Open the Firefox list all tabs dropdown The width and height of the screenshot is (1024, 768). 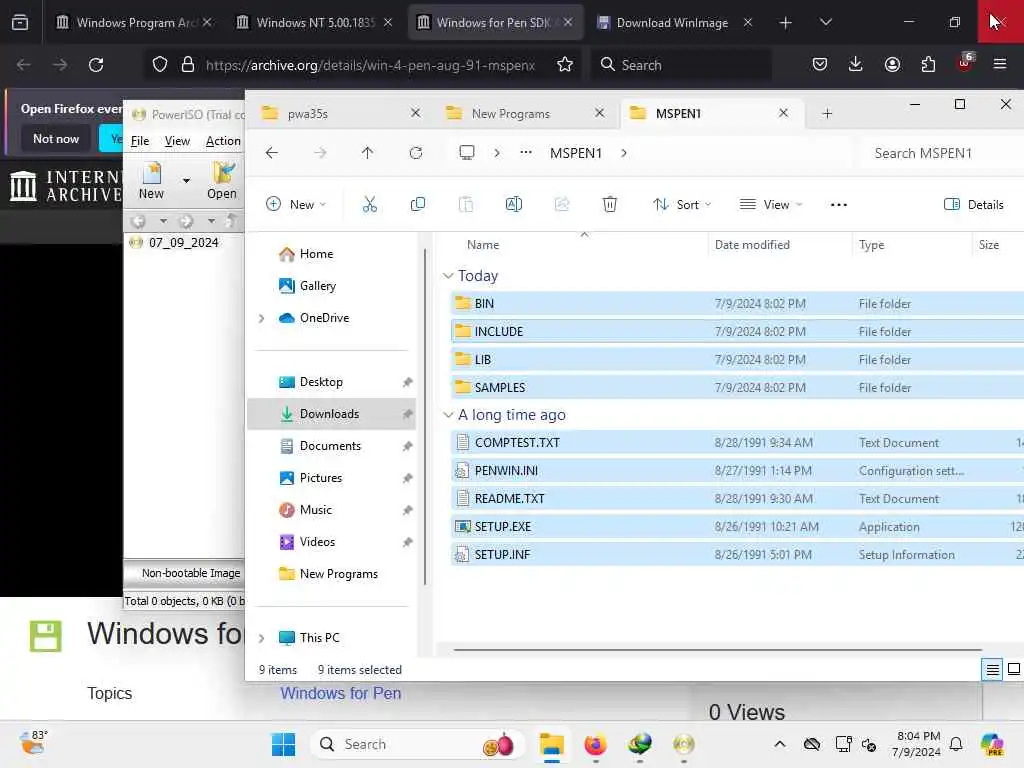click(x=825, y=22)
